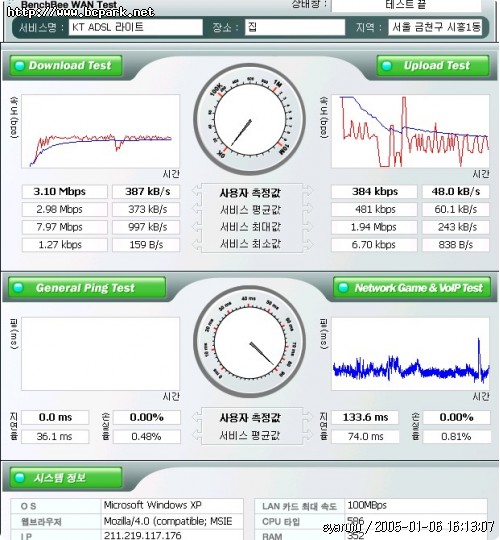
Task: Click the Upload Test button
Action: pos(433,65)
